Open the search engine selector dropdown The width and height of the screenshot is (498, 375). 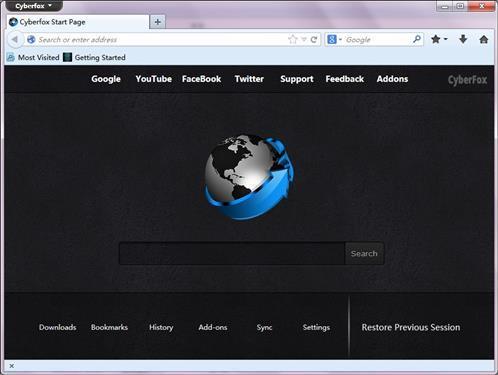coord(335,40)
